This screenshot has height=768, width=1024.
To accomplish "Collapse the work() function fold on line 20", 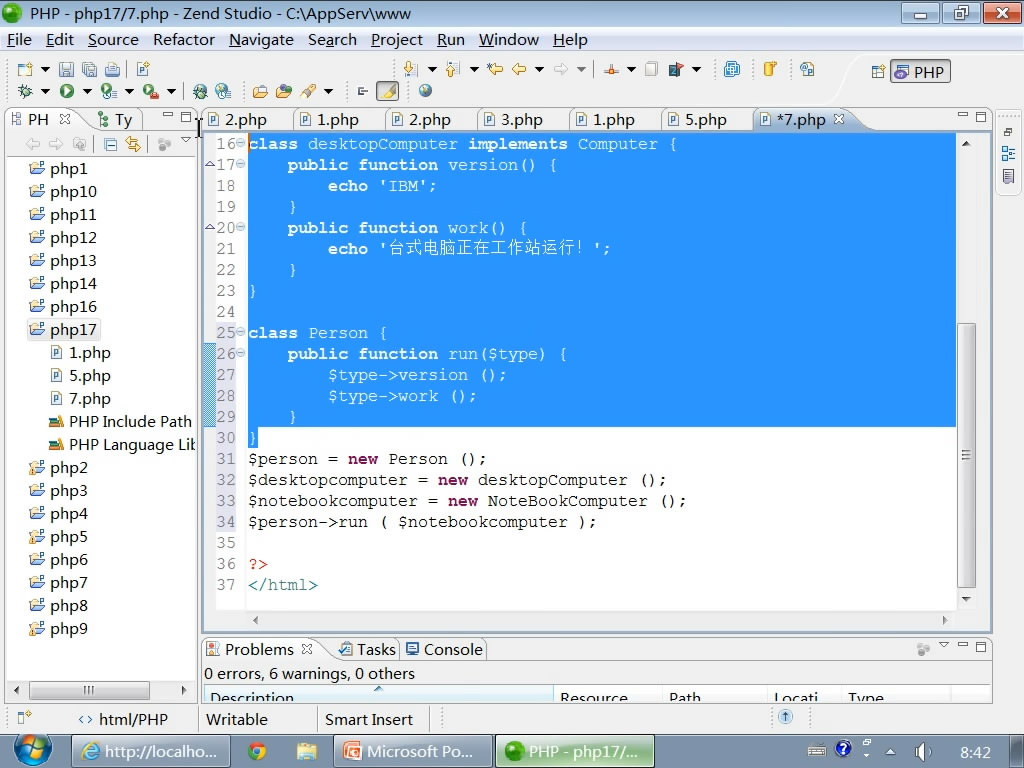I will (x=240, y=227).
